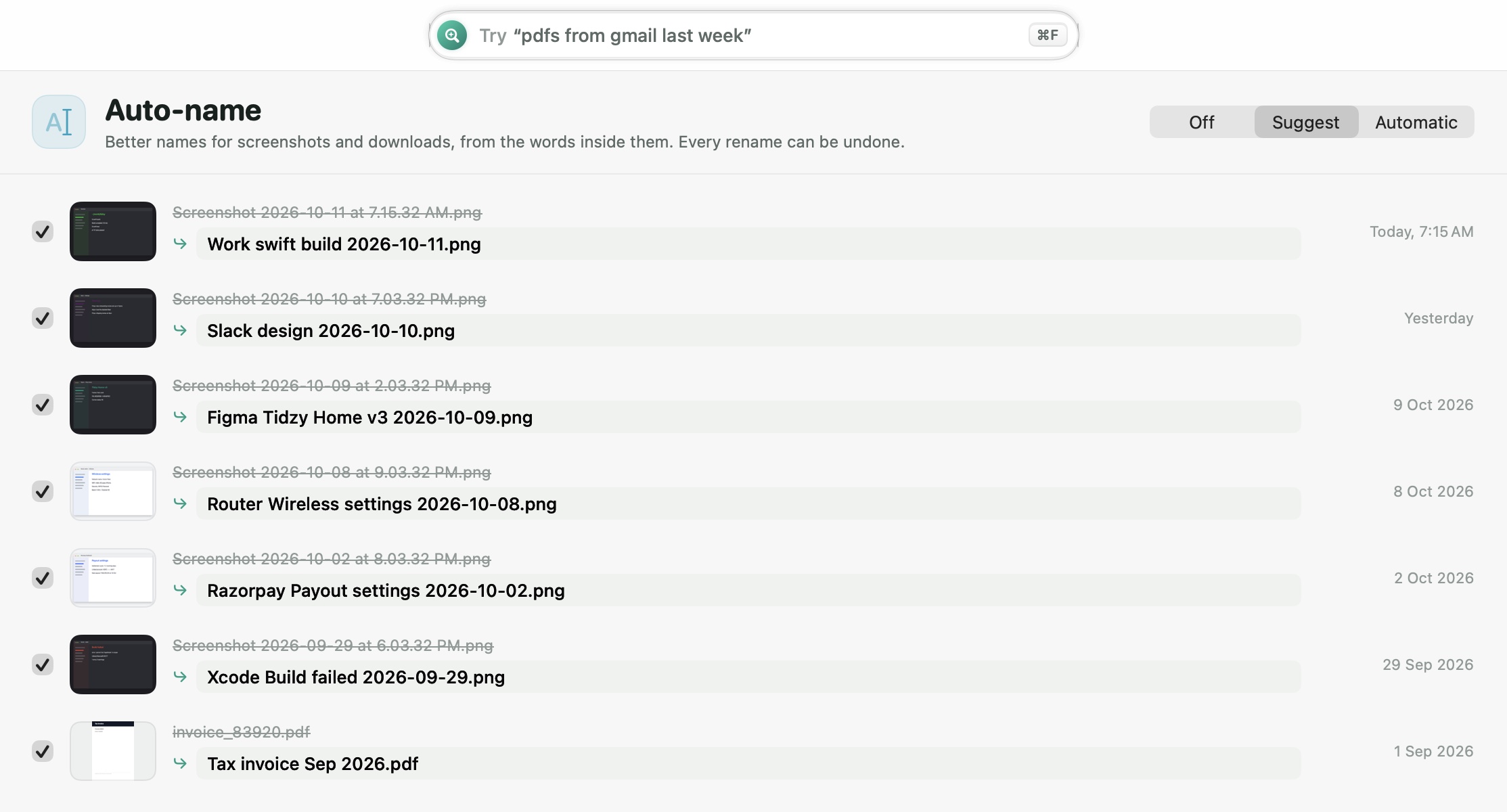
Task: Edit suggested name Tax invoice Sep 2026.pdf
Action: pos(748,763)
